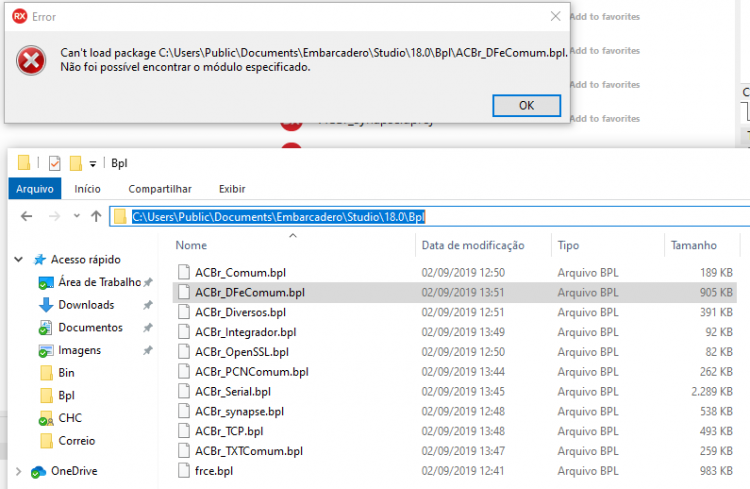Click the new folder icon in quick access toolbar
750x489 pixels.
[x=76, y=163]
